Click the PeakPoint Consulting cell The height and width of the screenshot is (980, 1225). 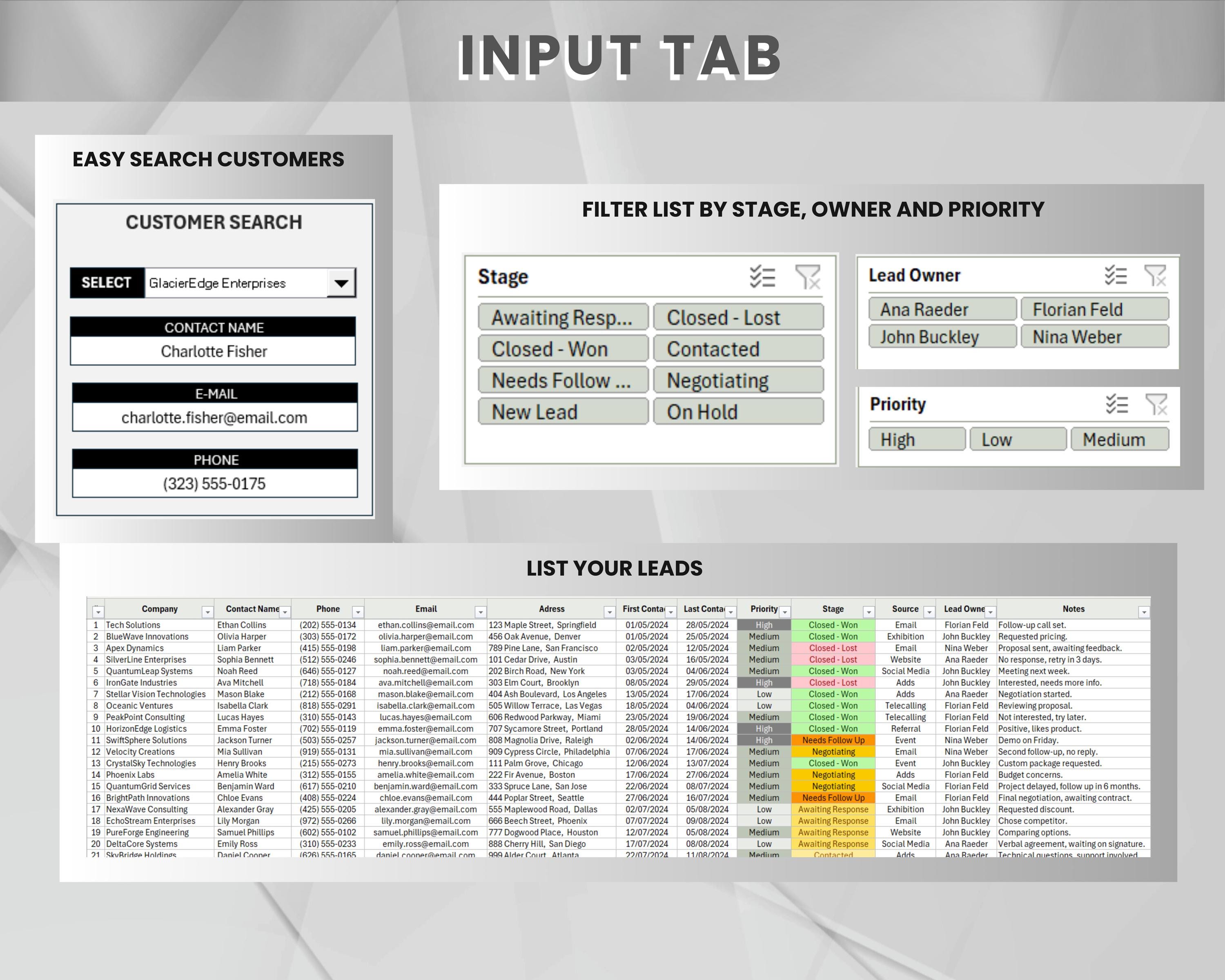(x=159, y=717)
